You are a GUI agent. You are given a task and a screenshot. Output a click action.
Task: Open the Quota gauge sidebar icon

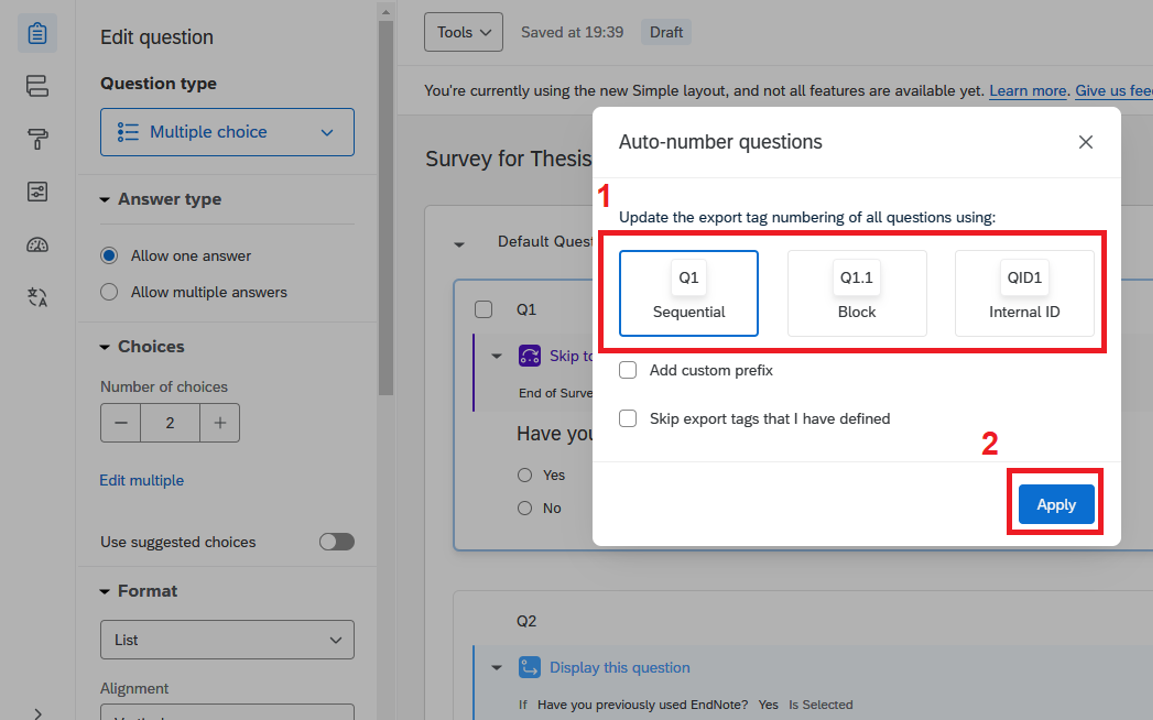(x=37, y=245)
